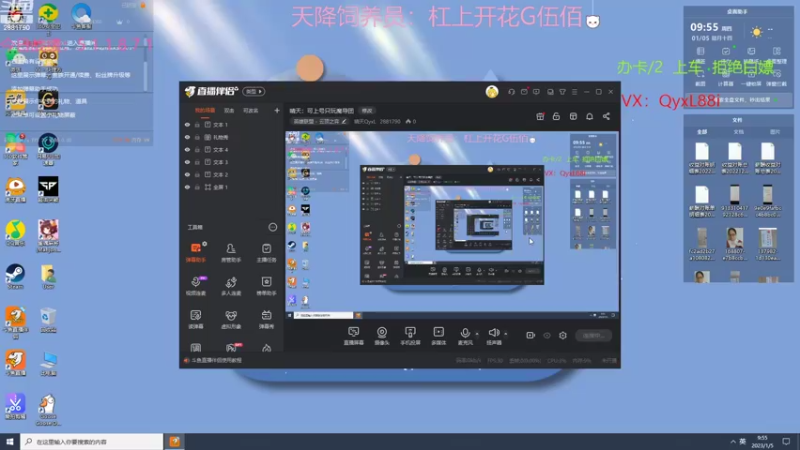This screenshot has width=800, height=450.
Task: Open the 弹幕助手 tool in toolbox
Action: click(196, 253)
